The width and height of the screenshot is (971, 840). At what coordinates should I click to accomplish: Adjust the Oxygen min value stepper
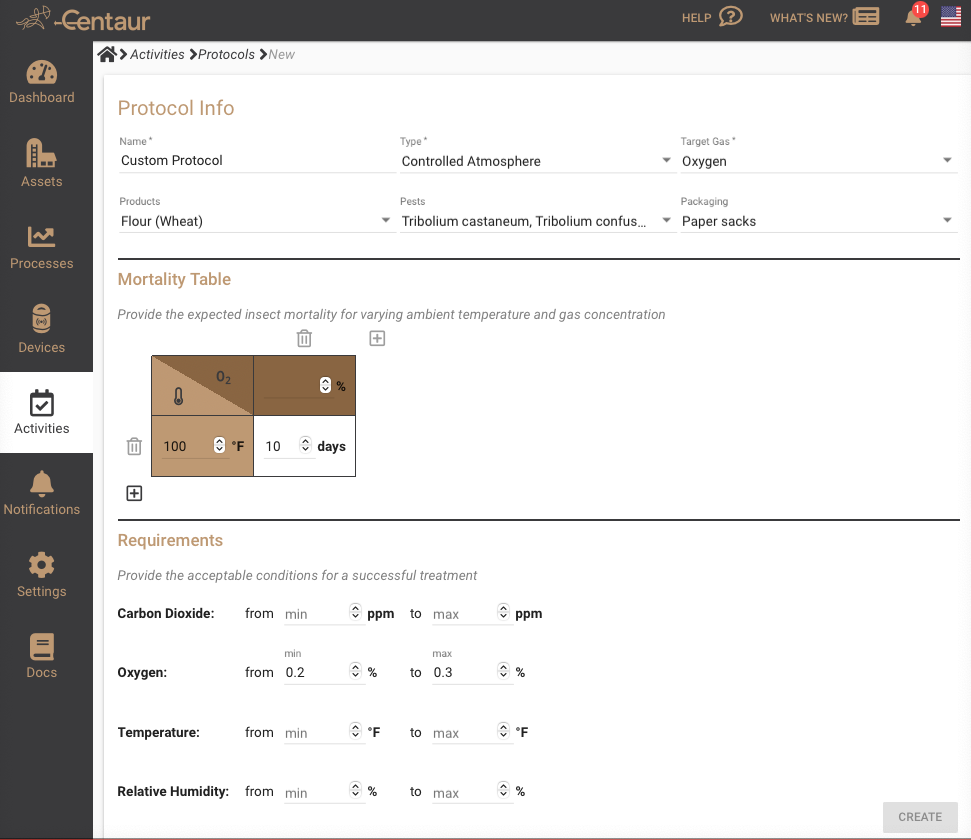click(355, 672)
